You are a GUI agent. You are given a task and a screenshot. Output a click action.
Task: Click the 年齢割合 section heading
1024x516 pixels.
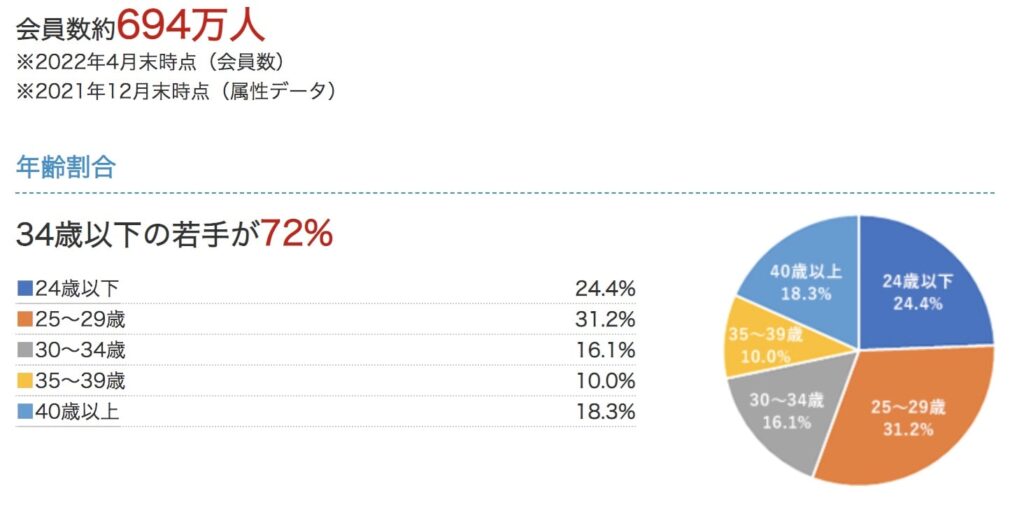coord(66,167)
